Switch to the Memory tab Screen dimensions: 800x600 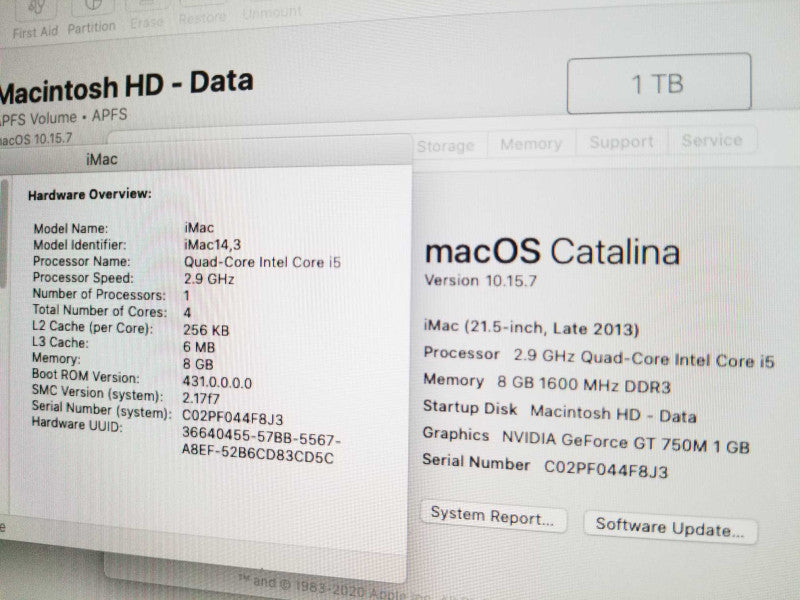coord(531,144)
